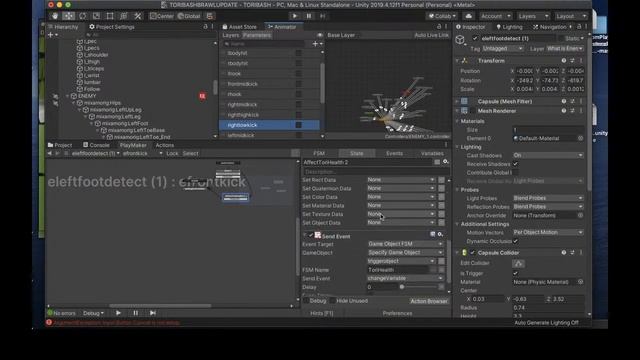Open the Event Target dropdown
This screenshot has width=640, height=360.
click(x=405, y=244)
